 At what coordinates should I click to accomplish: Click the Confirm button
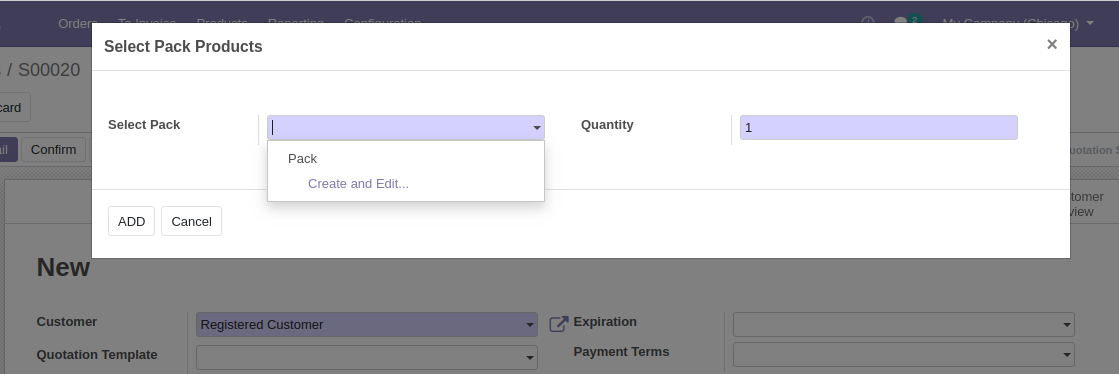click(54, 150)
